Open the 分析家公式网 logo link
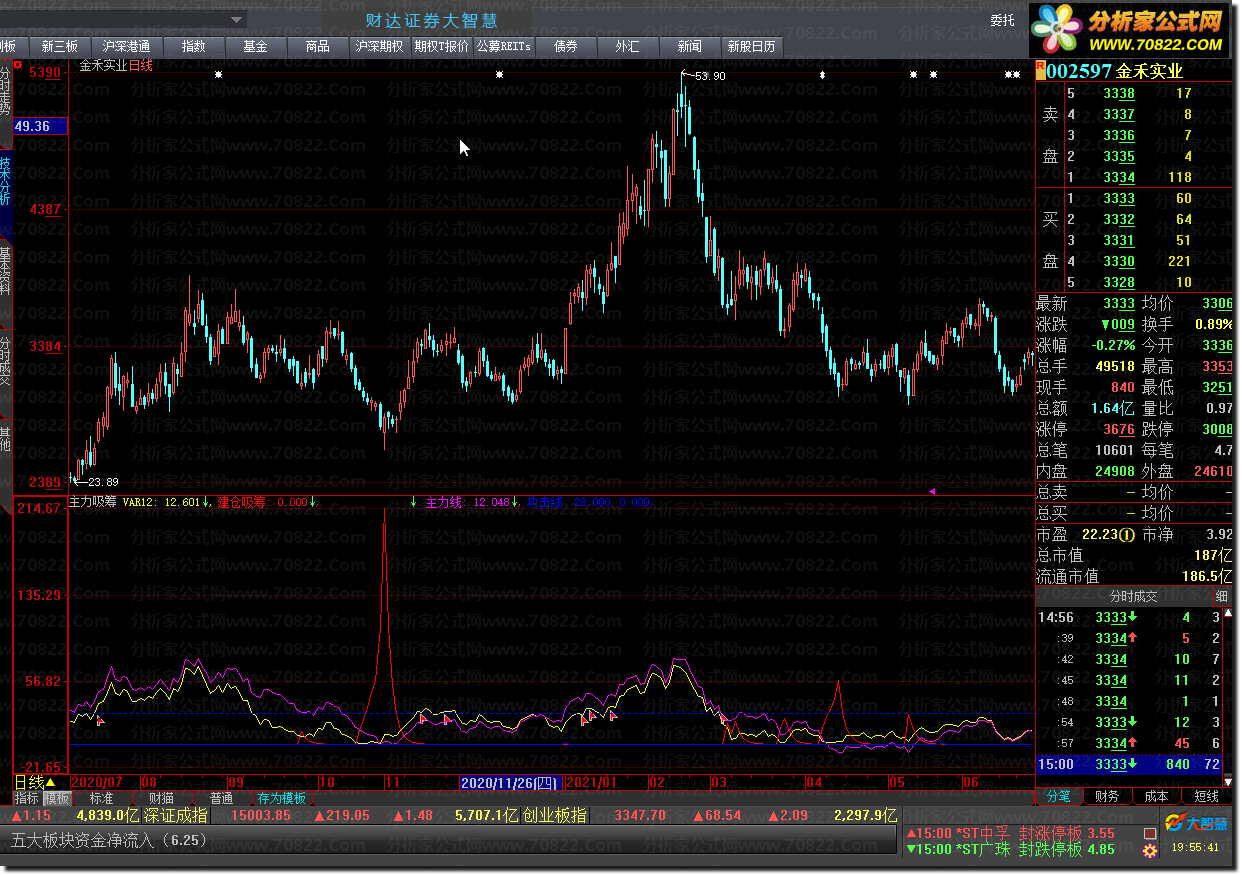Viewport: 1242px width, 875px height. point(1131,31)
